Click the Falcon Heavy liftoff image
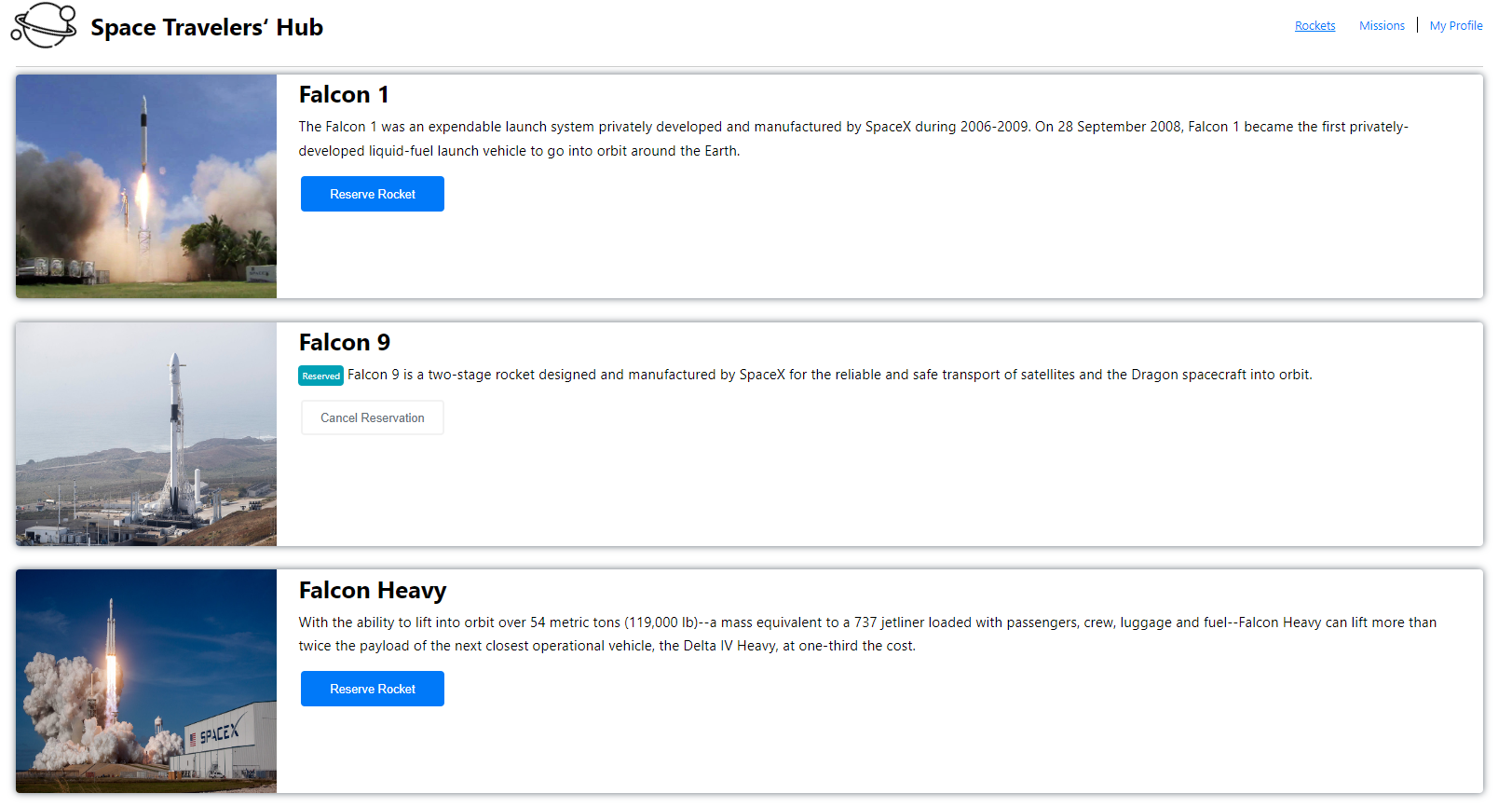The height and width of the screenshot is (807, 1512). point(146,681)
